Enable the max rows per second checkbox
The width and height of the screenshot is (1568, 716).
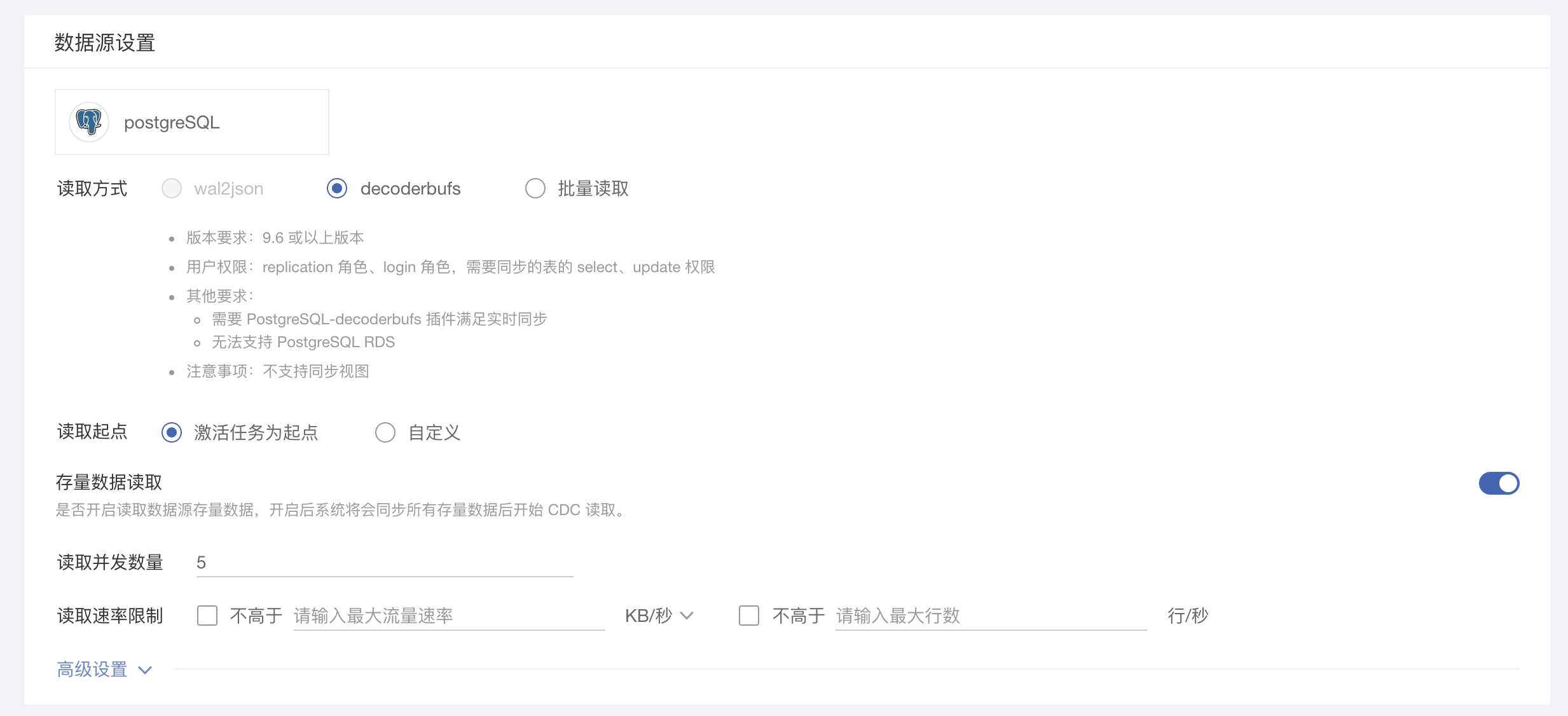point(749,616)
